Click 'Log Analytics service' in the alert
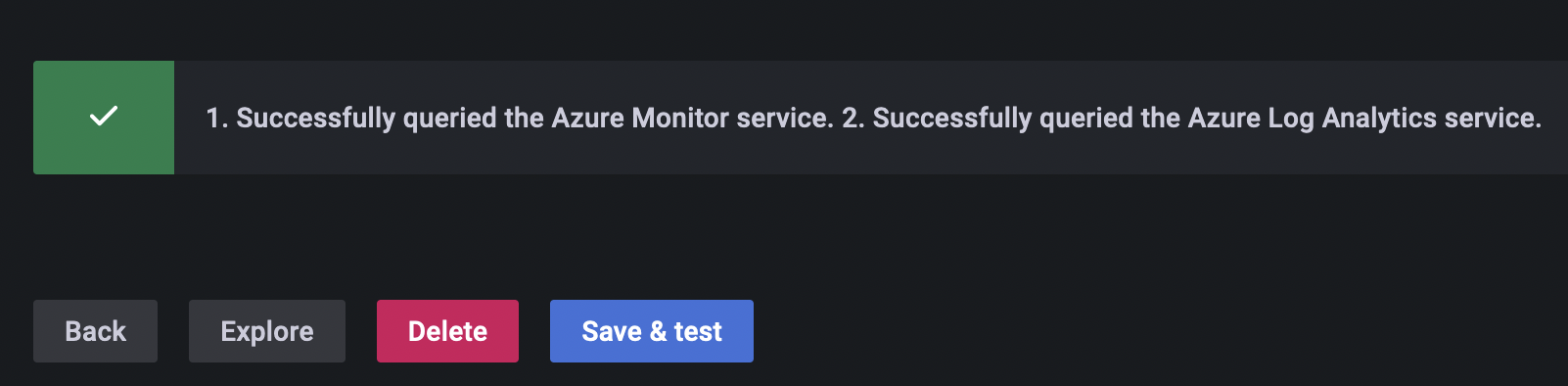Image resolution: width=1568 pixels, height=386 pixels. [1405, 118]
